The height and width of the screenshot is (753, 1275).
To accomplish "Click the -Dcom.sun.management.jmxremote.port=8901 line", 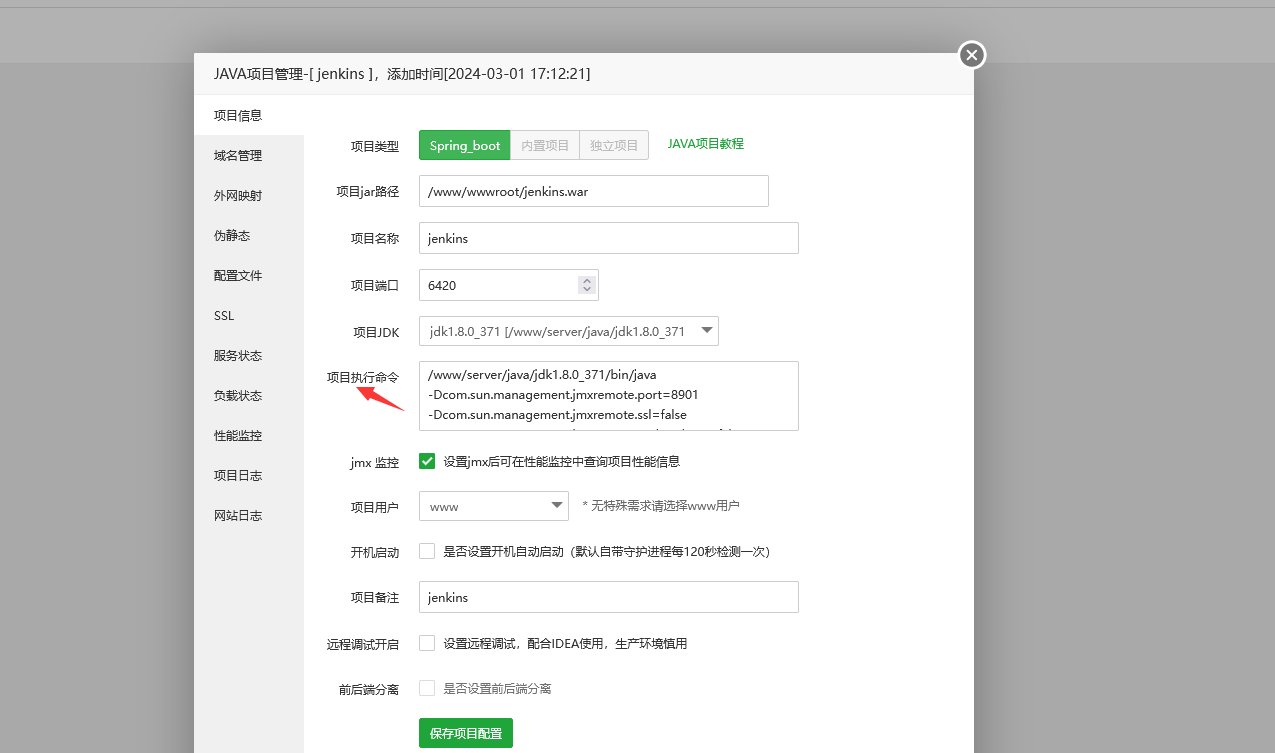I will pos(563,395).
